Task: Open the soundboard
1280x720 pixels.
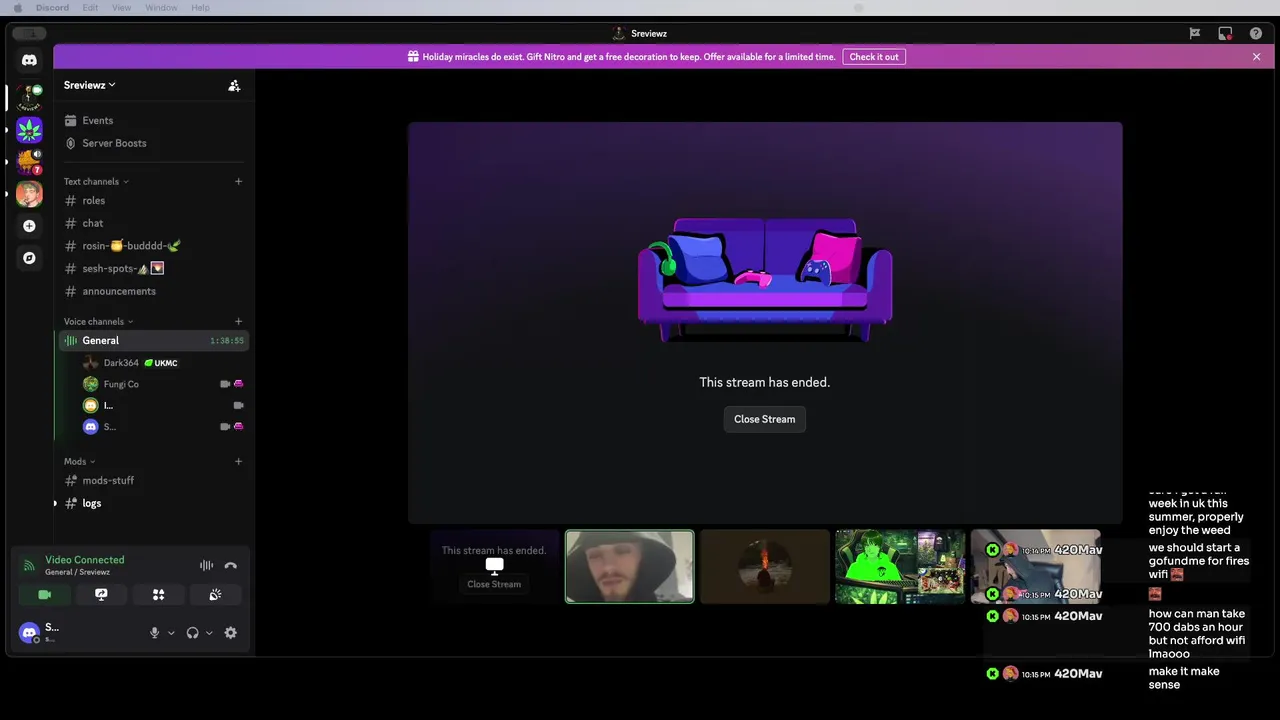Action: click(215, 594)
